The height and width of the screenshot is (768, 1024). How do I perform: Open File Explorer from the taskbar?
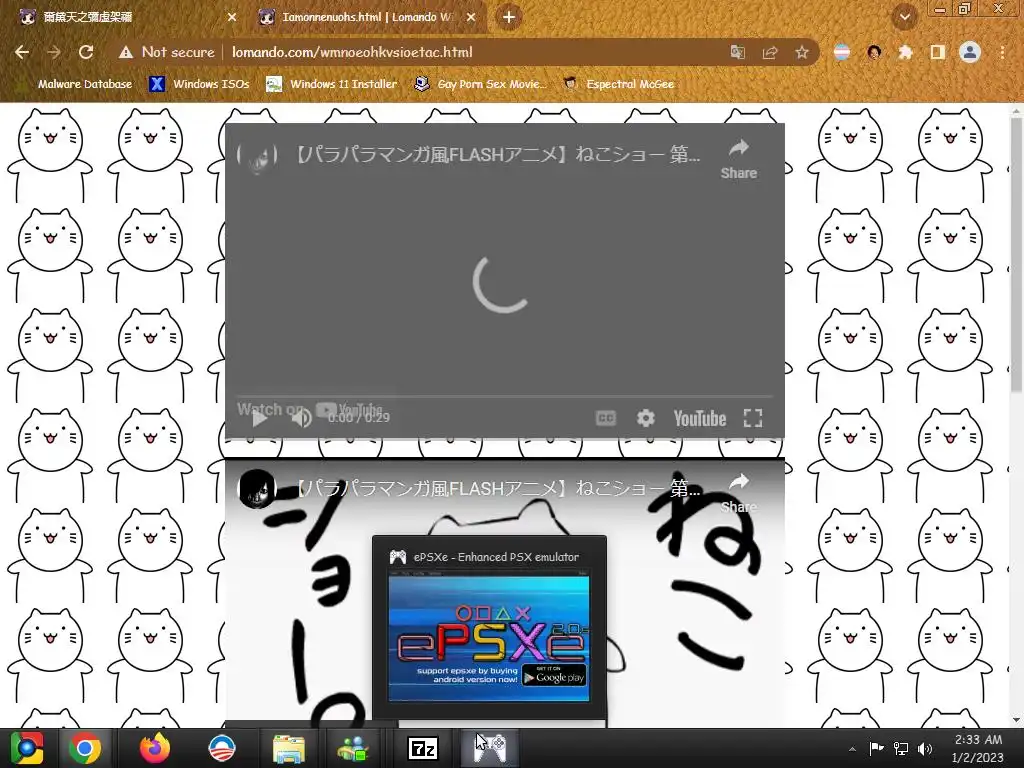click(289, 748)
